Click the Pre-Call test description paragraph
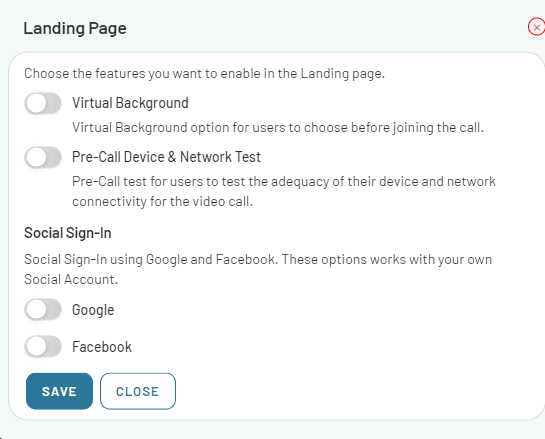545x439 pixels. click(x=284, y=191)
